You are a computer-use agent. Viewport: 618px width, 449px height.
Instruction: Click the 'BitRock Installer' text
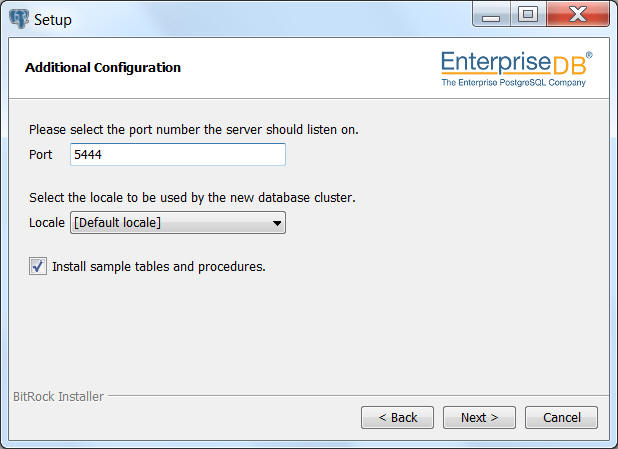[58, 397]
